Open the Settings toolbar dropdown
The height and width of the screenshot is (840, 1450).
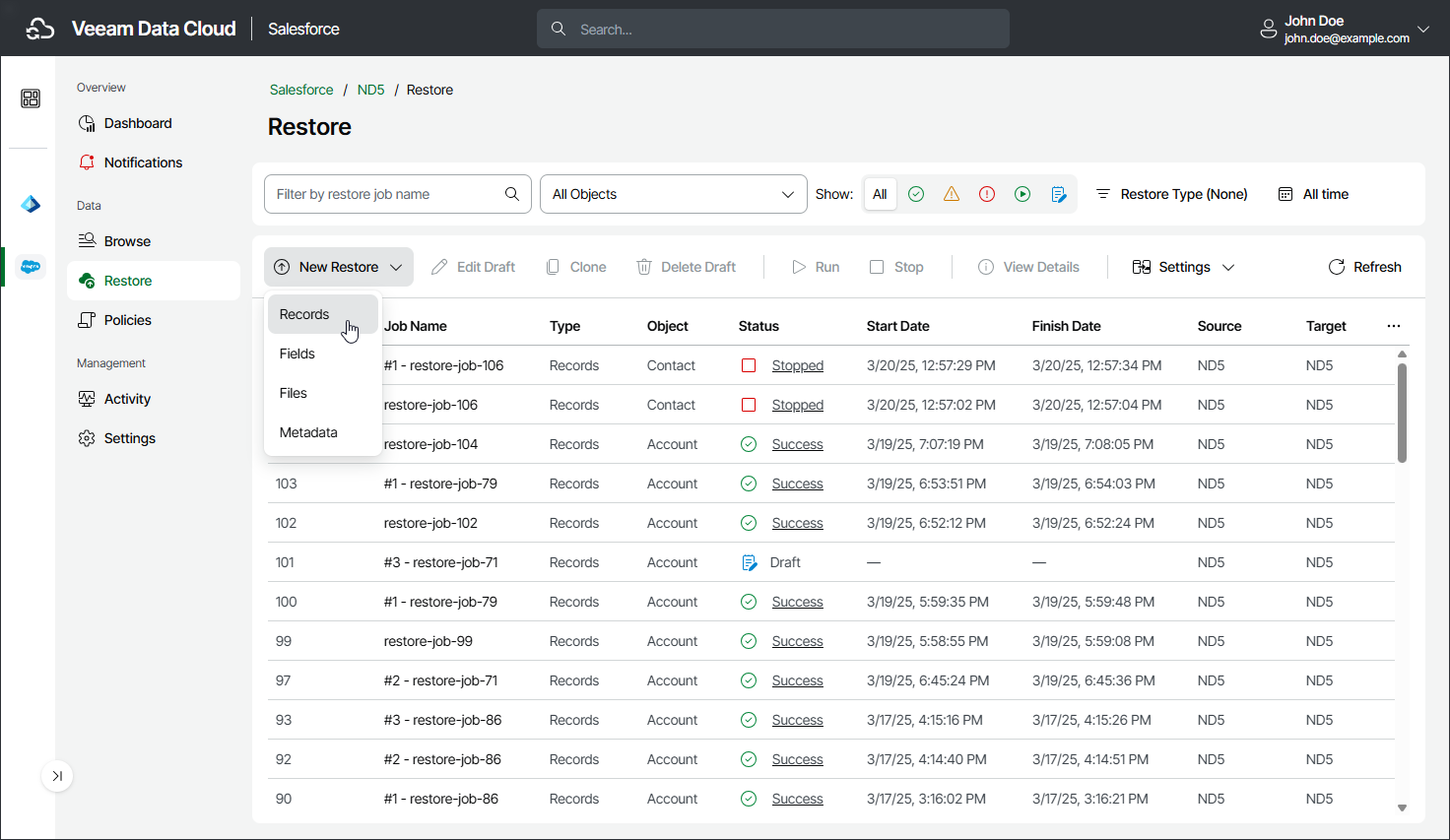click(1183, 267)
